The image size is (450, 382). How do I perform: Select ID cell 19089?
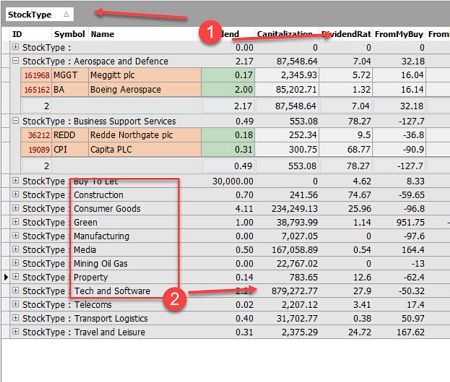coord(36,150)
